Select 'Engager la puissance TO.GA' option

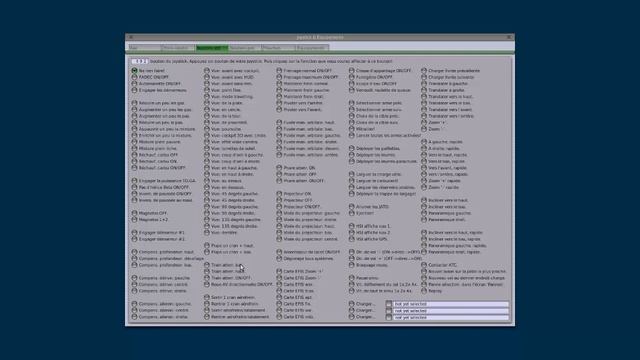tap(134, 181)
